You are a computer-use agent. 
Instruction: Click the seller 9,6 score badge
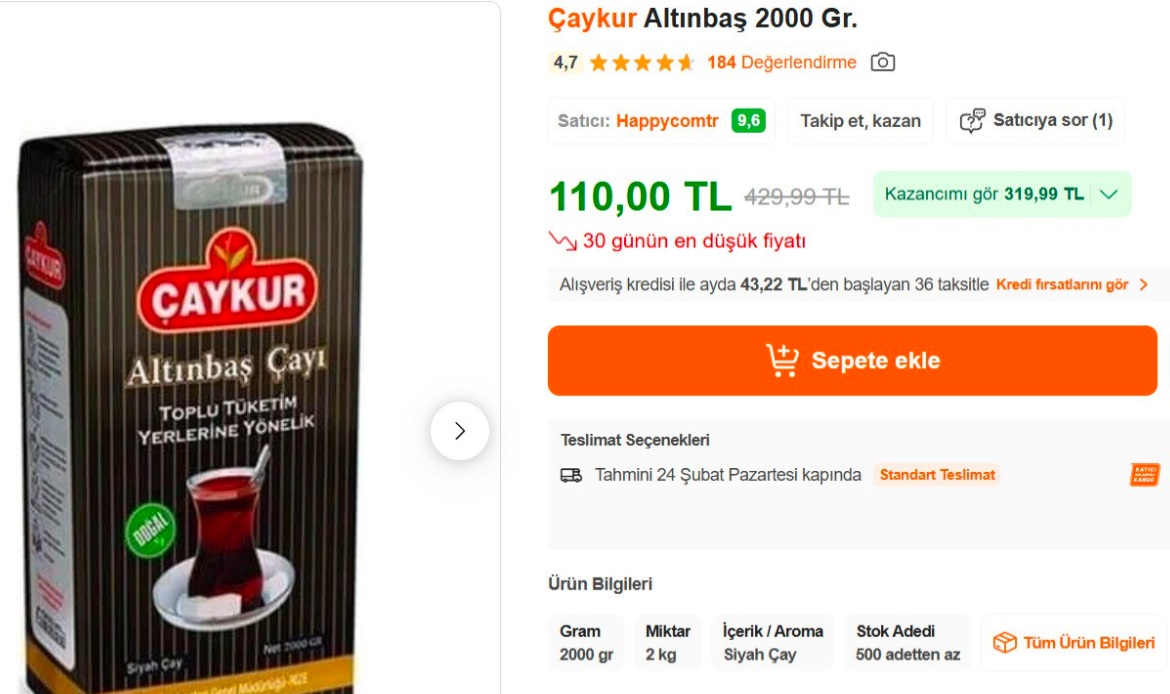748,120
